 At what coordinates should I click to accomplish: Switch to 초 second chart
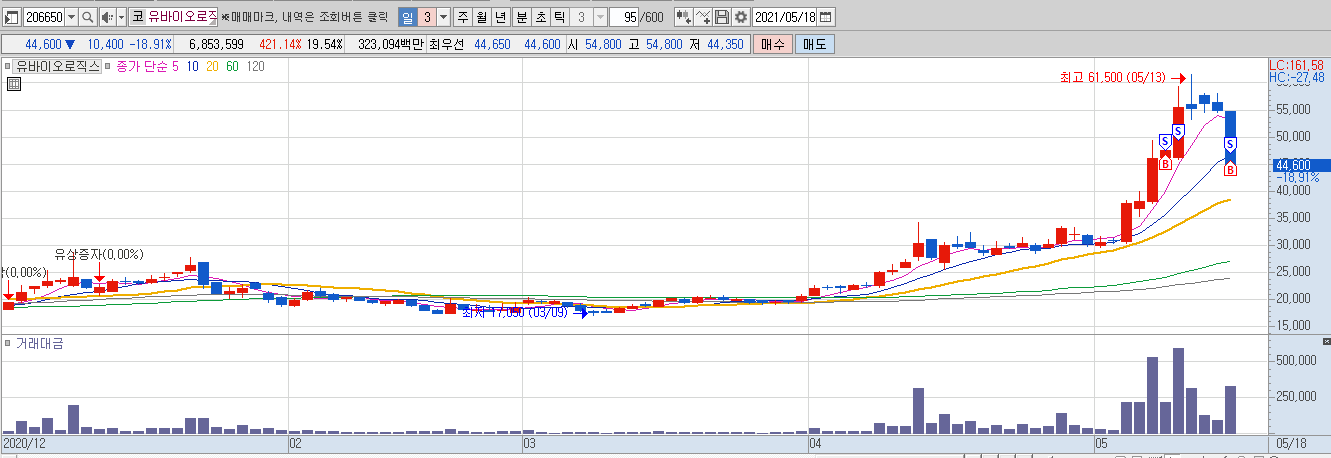(541, 17)
